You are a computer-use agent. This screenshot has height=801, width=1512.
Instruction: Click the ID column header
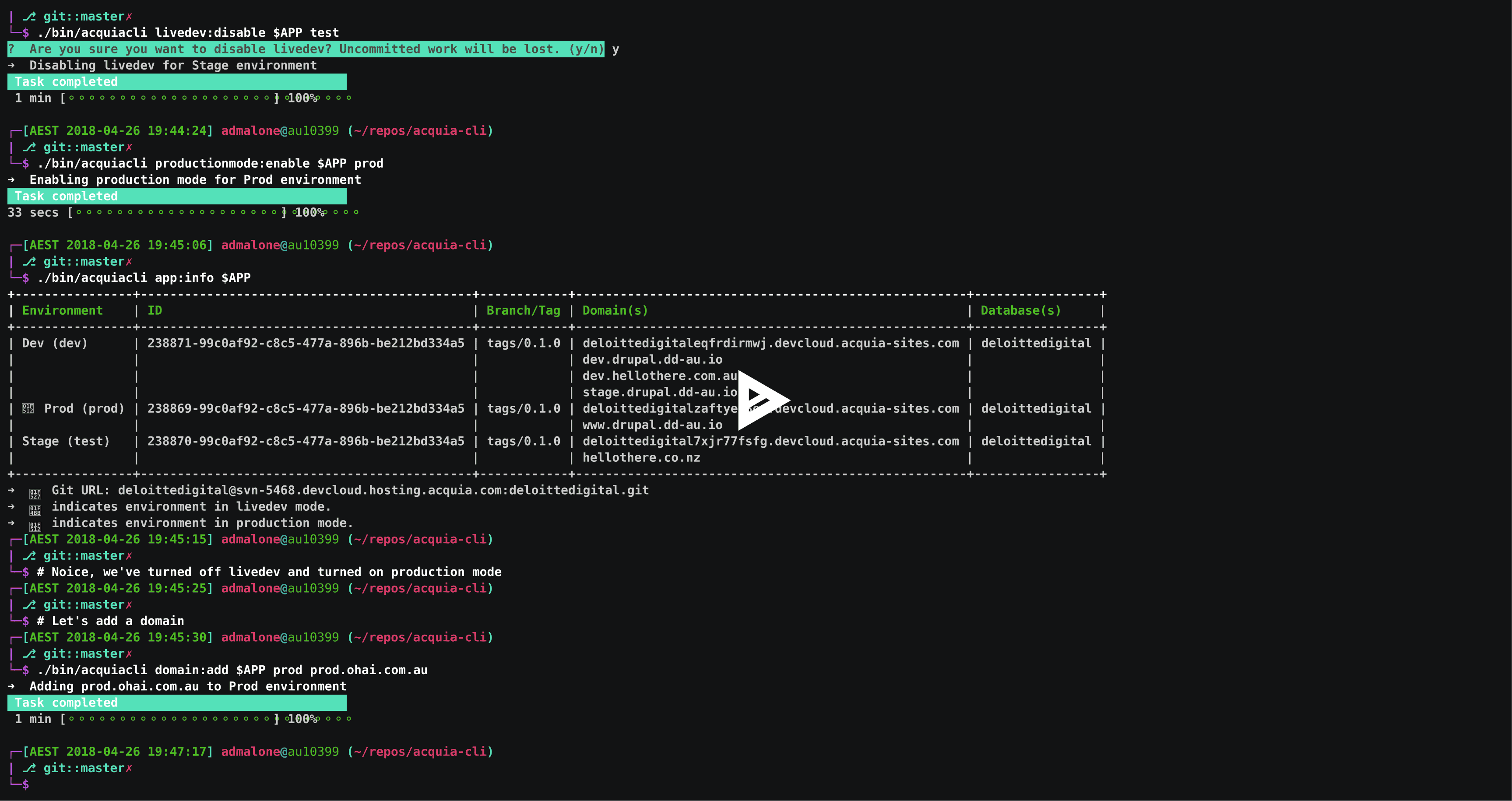tap(155, 310)
